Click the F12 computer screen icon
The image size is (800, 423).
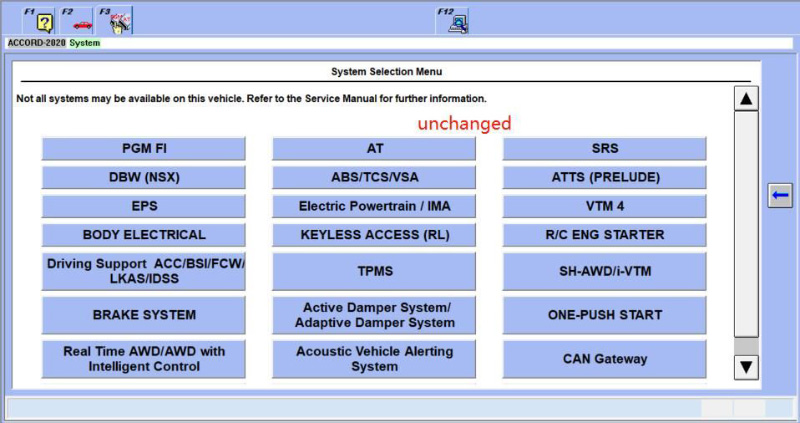tap(453, 21)
